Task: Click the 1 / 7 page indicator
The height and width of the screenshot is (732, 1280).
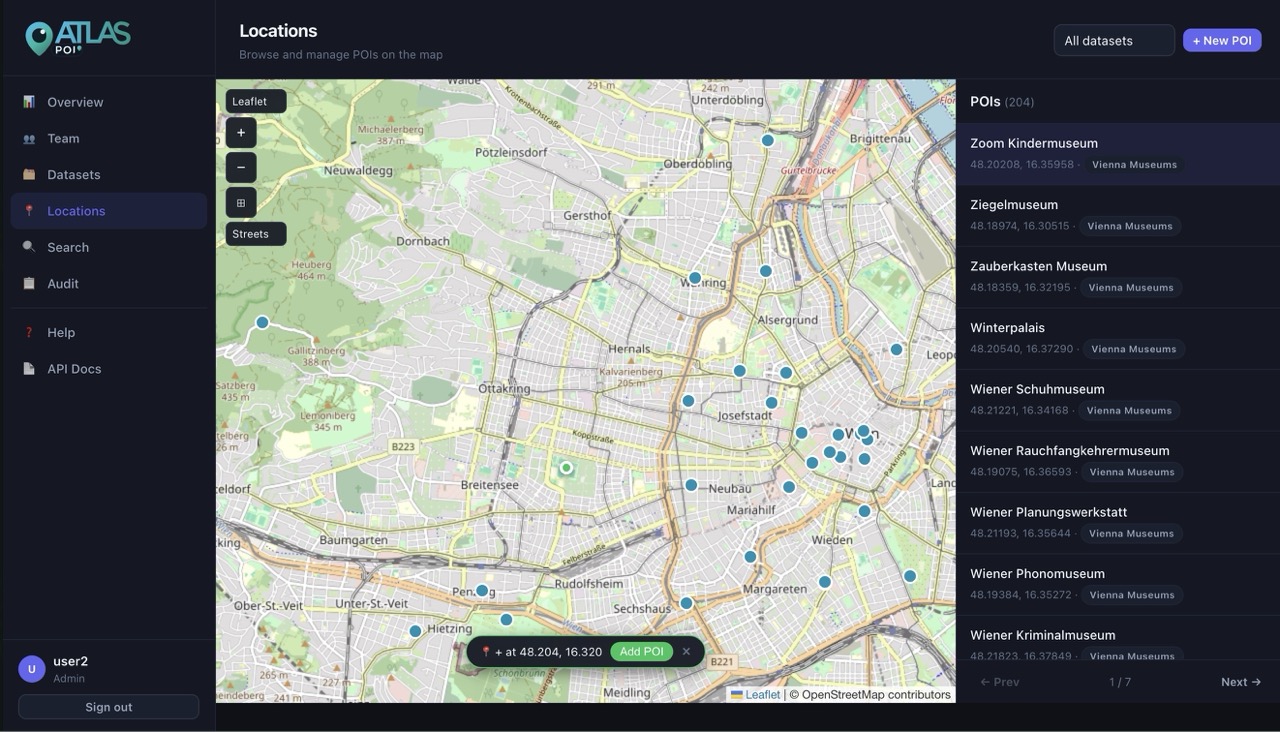Action: tap(1120, 682)
